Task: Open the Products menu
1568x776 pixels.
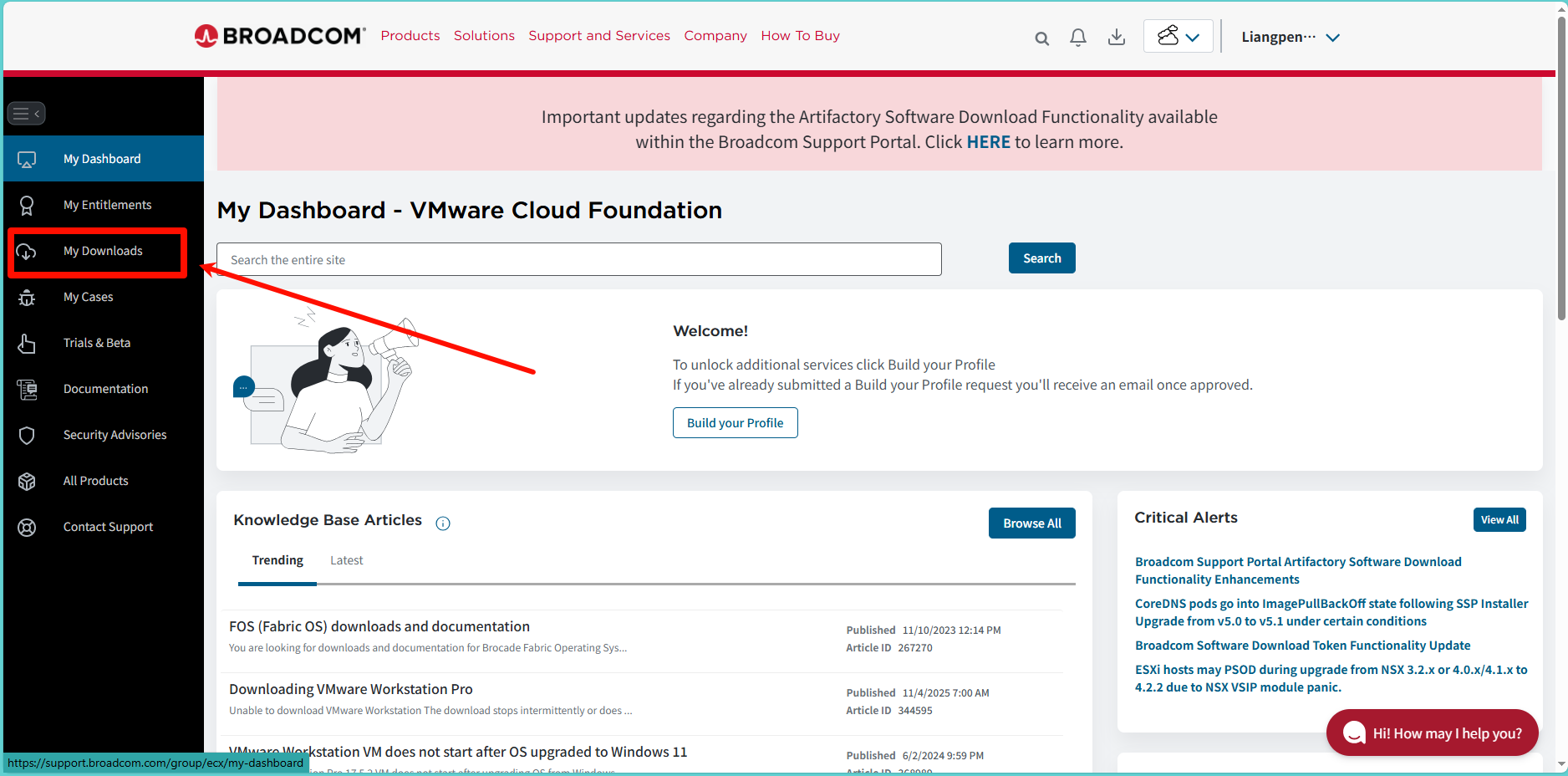Action: click(410, 35)
